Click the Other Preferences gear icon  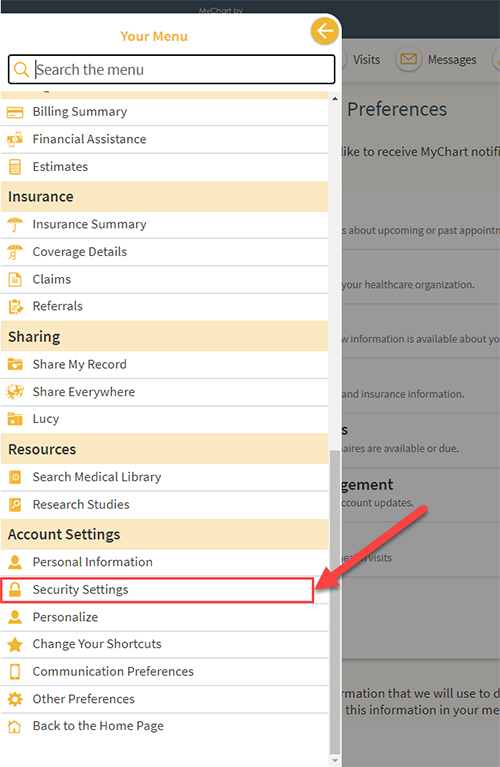coord(15,699)
